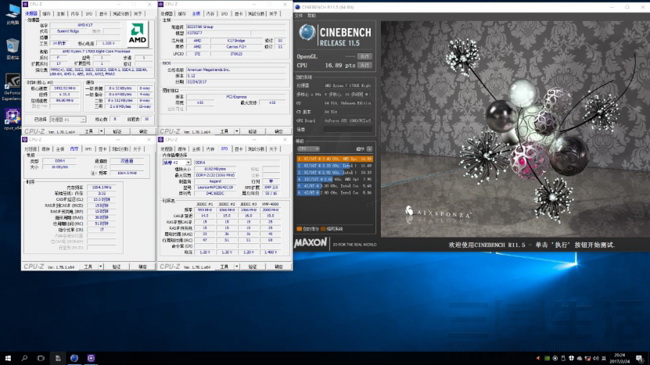Open the File menu in Cinebench
Image resolution: width=650 pixels, height=365 pixels.
[x=298, y=16]
